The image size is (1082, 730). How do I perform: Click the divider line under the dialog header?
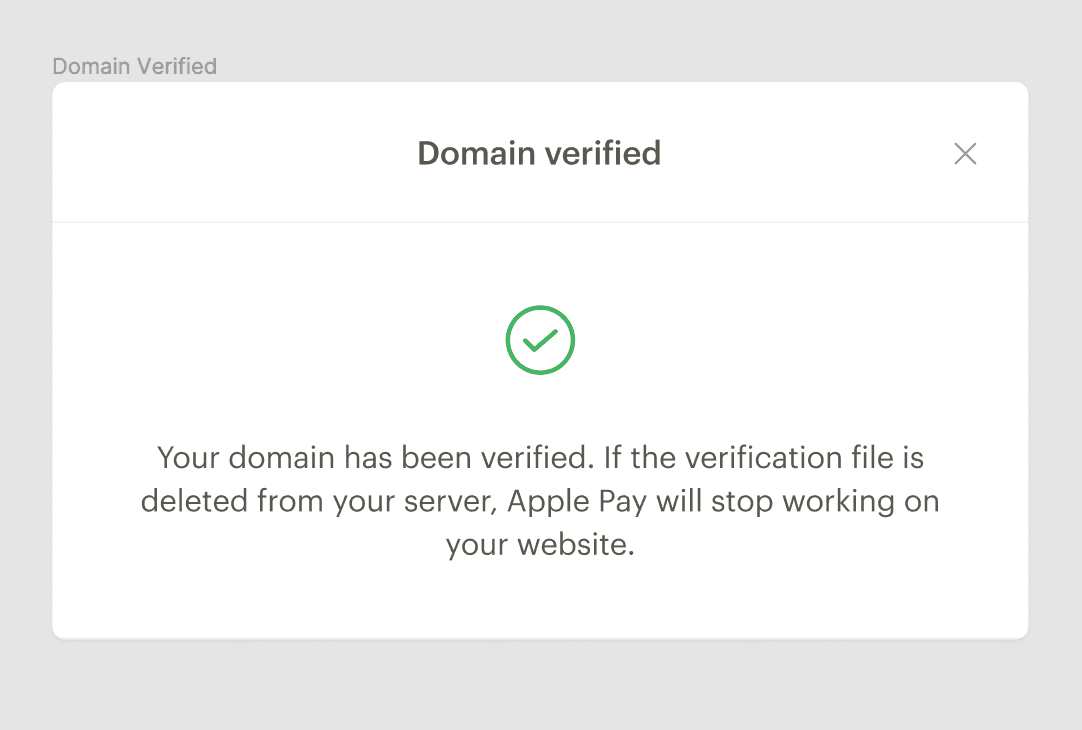[x=540, y=221]
